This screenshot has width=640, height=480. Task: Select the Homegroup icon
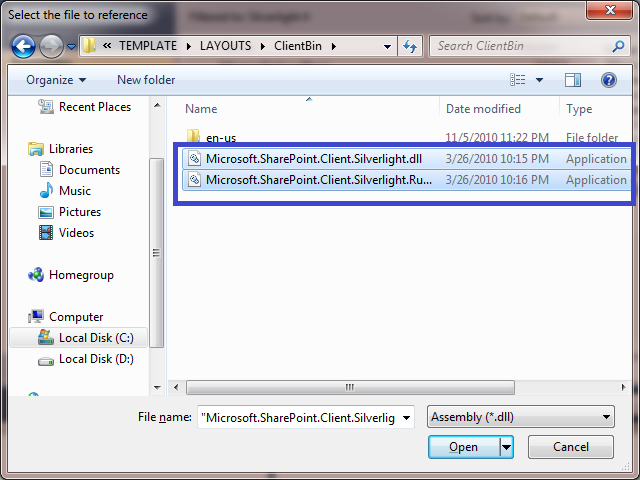[x=37, y=275]
